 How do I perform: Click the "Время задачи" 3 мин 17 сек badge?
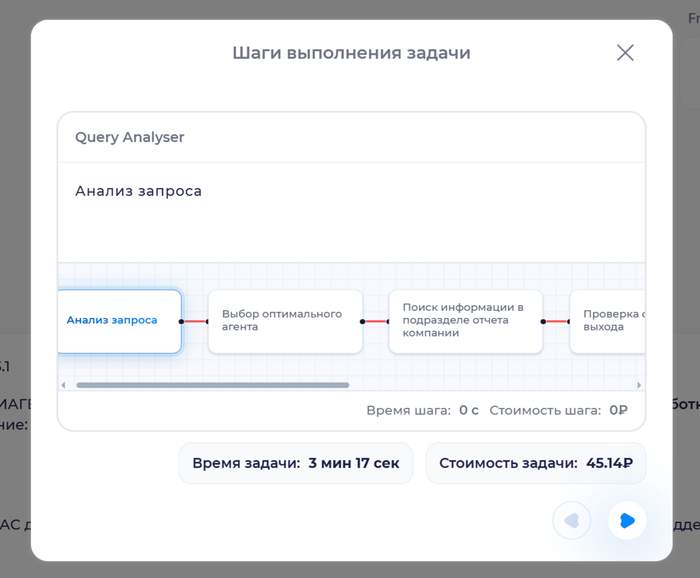[x=296, y=463]
